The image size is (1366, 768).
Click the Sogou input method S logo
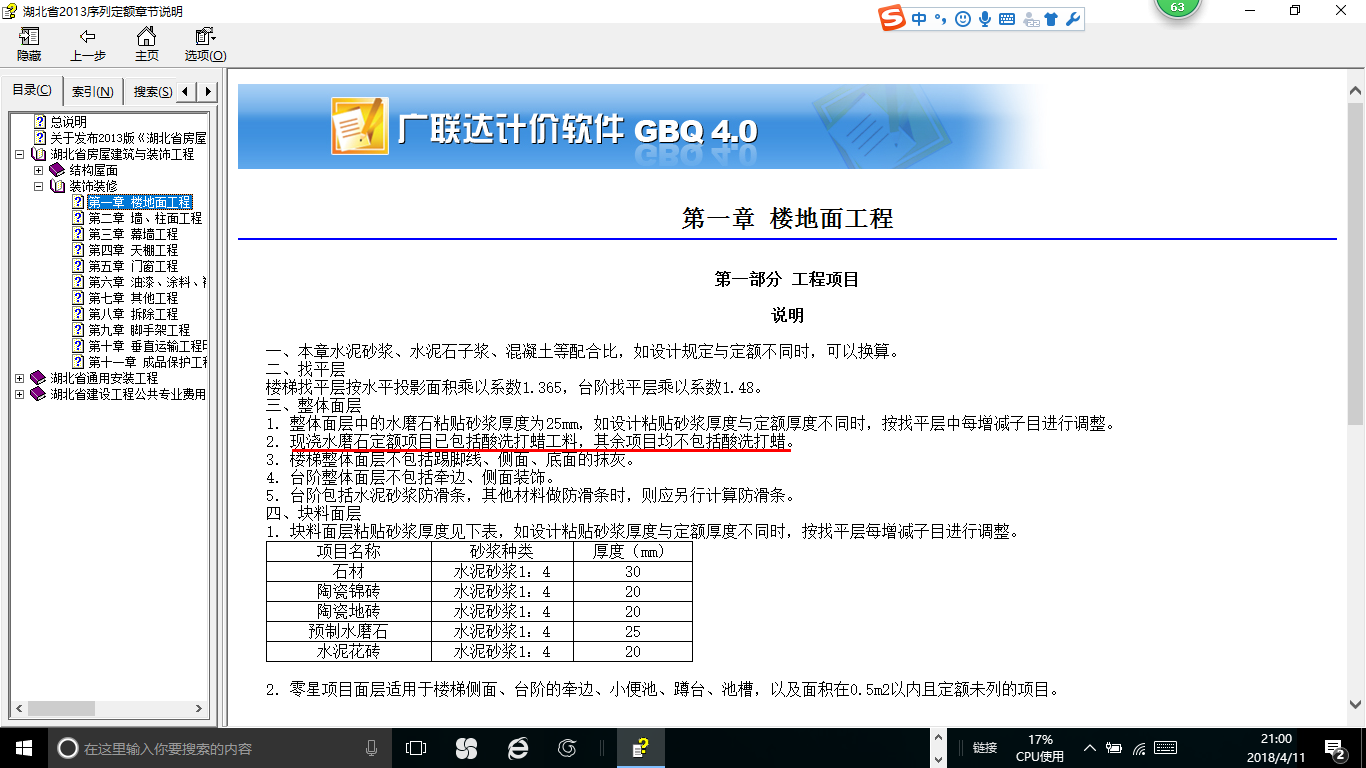(891, 18)
